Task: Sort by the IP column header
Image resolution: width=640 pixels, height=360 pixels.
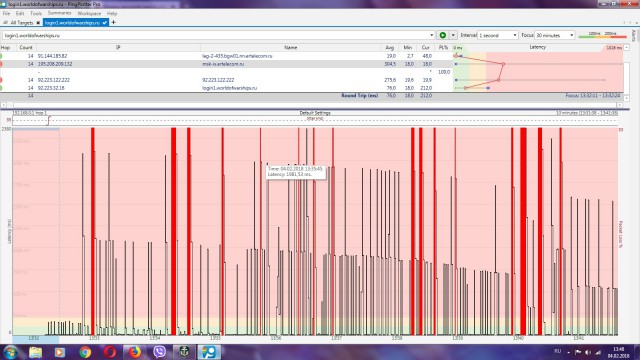Action: point(118,48)
